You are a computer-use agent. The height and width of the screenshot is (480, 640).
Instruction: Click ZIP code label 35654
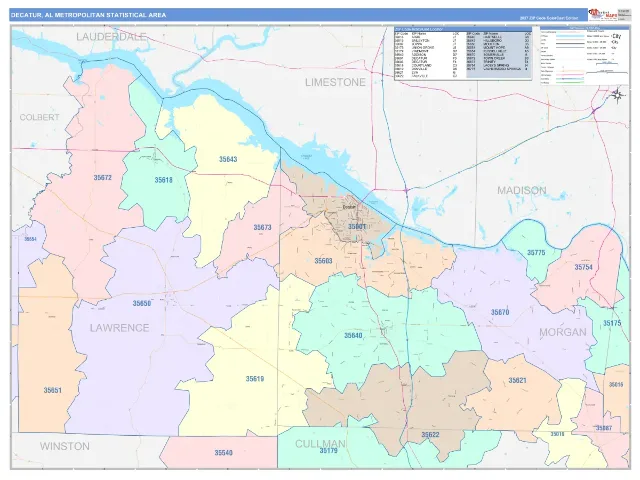pyautogui.click(x=30, y=239)
